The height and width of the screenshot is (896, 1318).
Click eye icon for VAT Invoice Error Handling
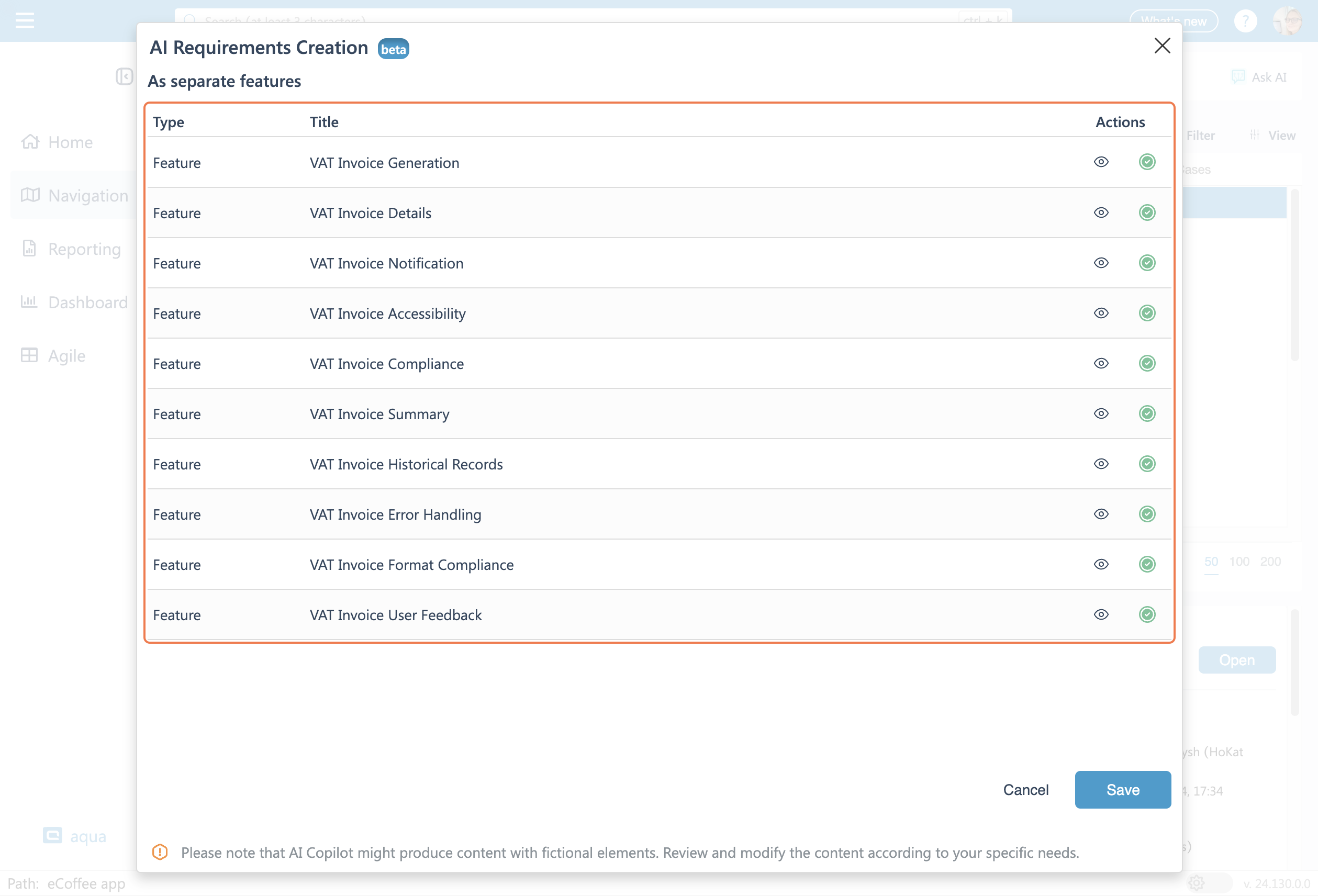click(x=1101, y=514)
